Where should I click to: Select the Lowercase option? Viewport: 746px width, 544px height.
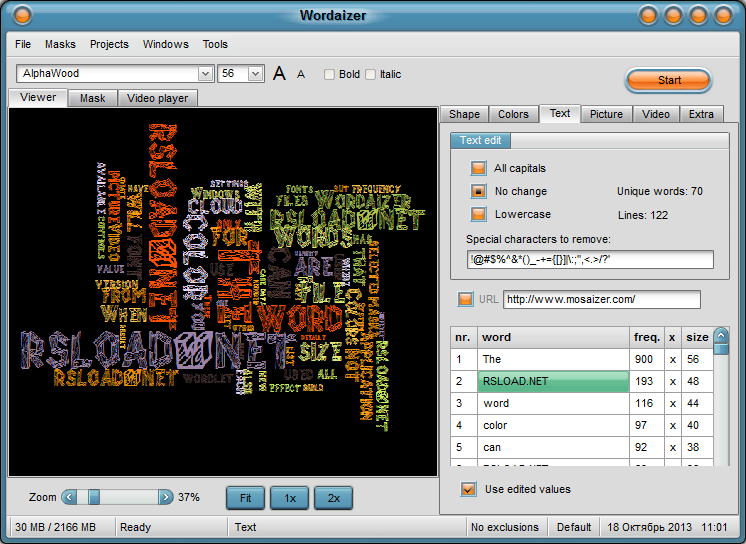click(x=478, y=214)
